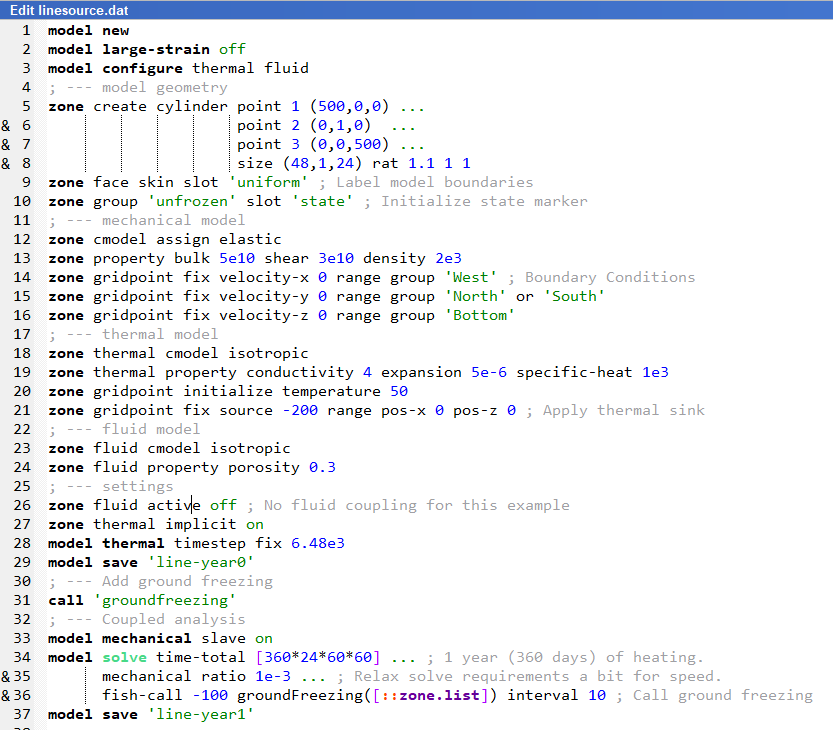Click point 2 coordinates '(0,1,0)'

341,125
